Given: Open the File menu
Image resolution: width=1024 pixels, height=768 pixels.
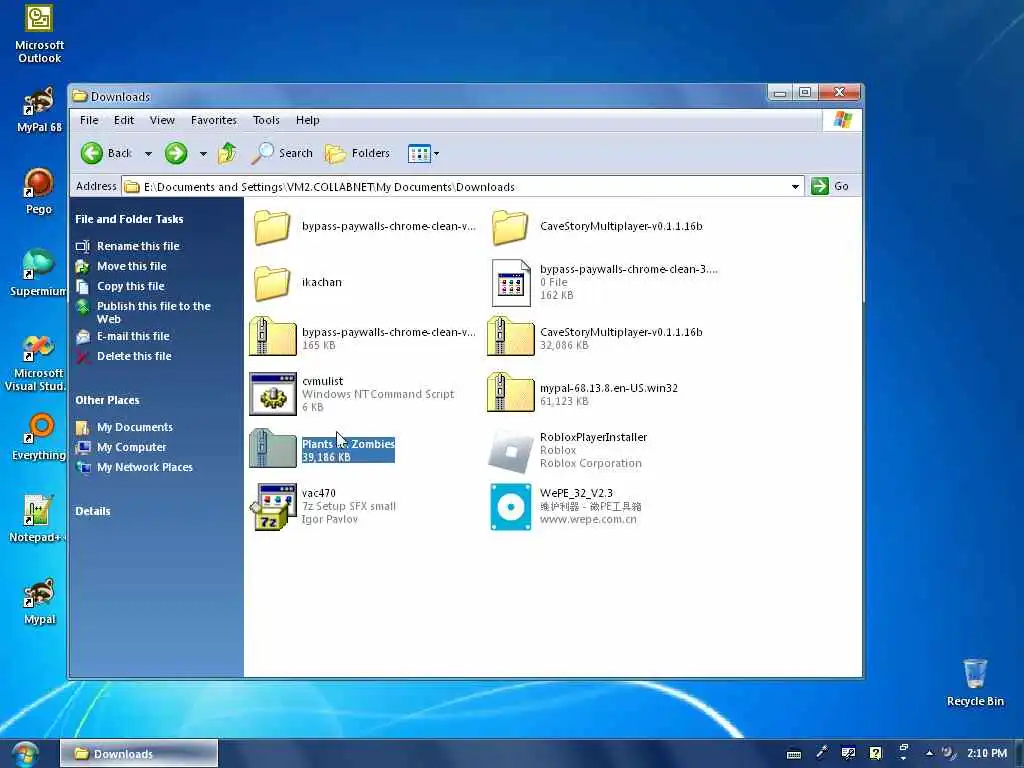Looking at the screenshot, I should click(89, 120).
